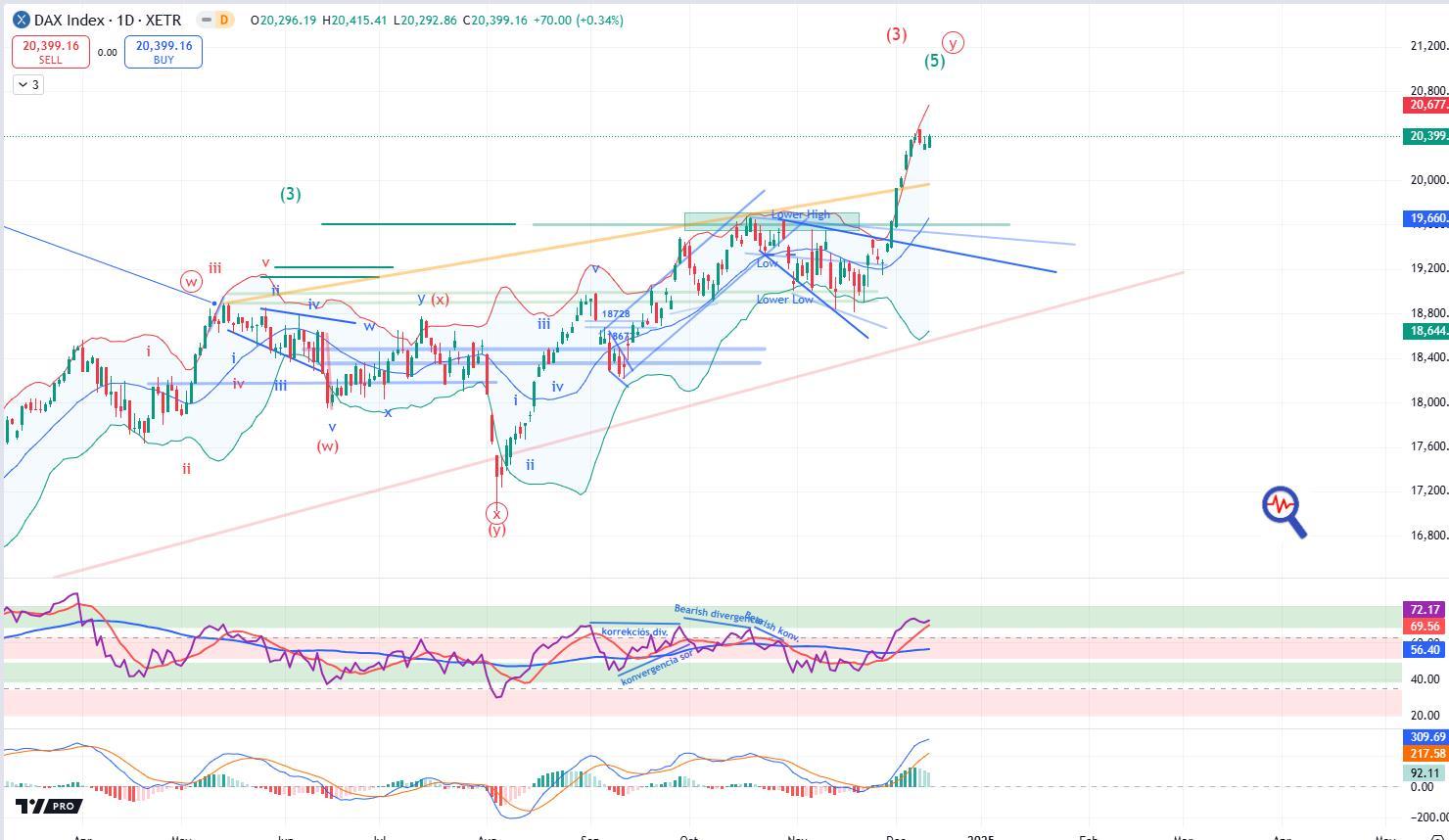Click the 16,800 price axis tick
1449x840 pixels.
click(x=1427, y=536)
